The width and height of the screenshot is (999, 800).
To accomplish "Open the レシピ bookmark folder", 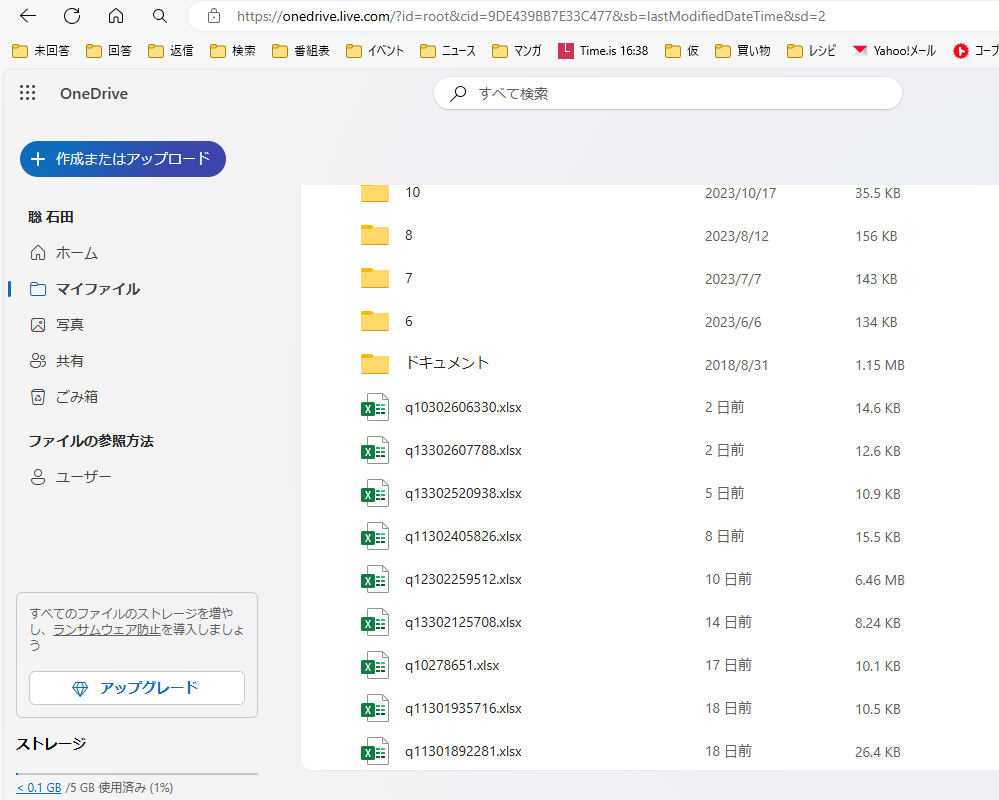I will tap(811, 51).
